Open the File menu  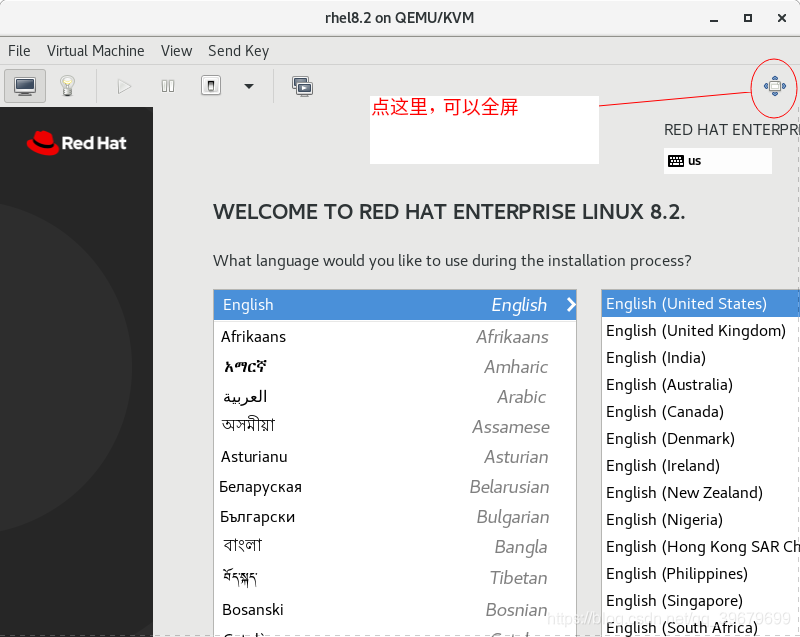click(19, 51)
